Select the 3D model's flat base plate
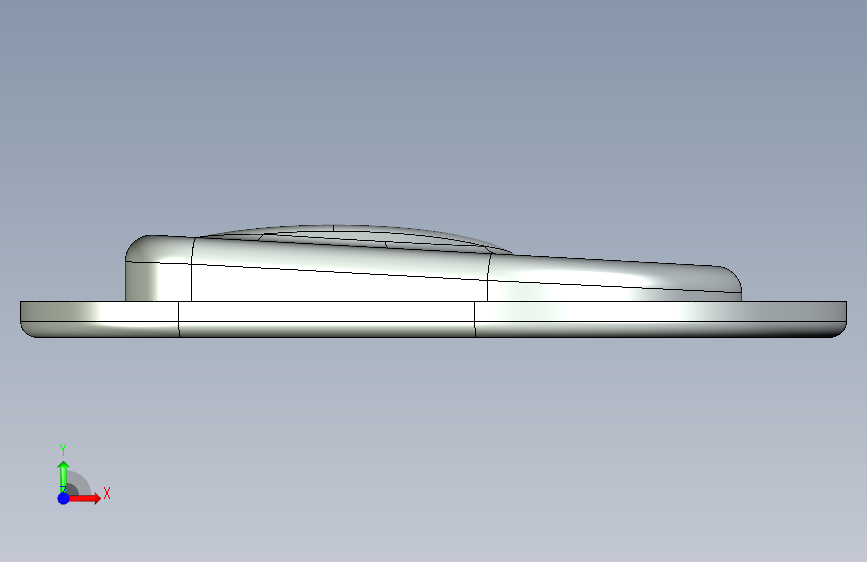This screenshot has width=867, height=562. click(433, 319)
